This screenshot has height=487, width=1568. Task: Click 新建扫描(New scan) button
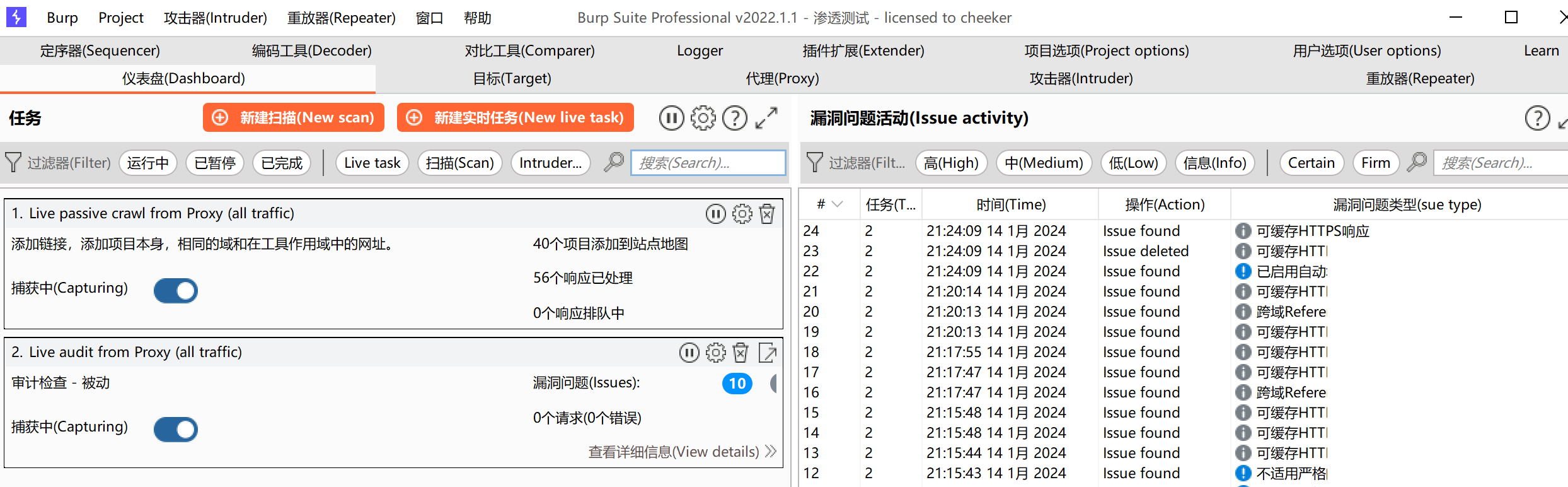[x=294, y=117]
